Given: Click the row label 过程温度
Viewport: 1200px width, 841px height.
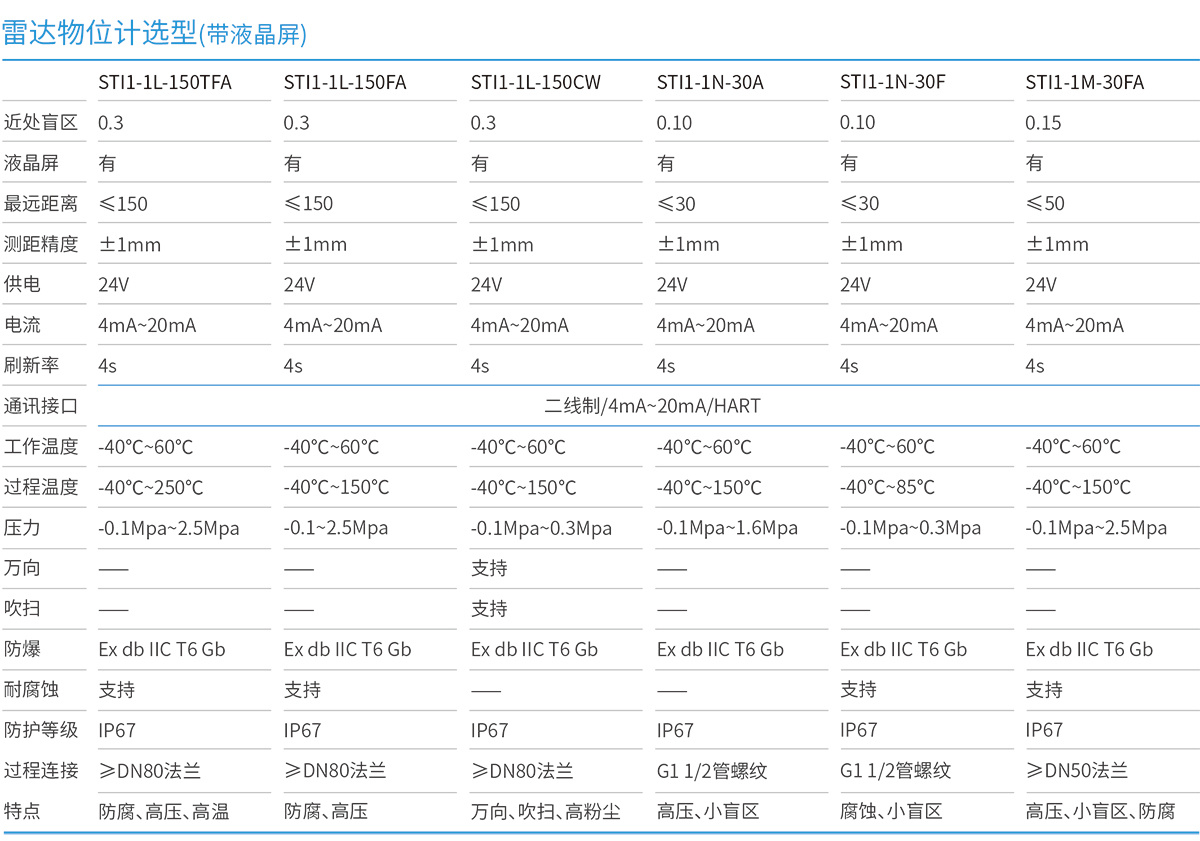Looking at the screenshot, I should pos(40,487).
